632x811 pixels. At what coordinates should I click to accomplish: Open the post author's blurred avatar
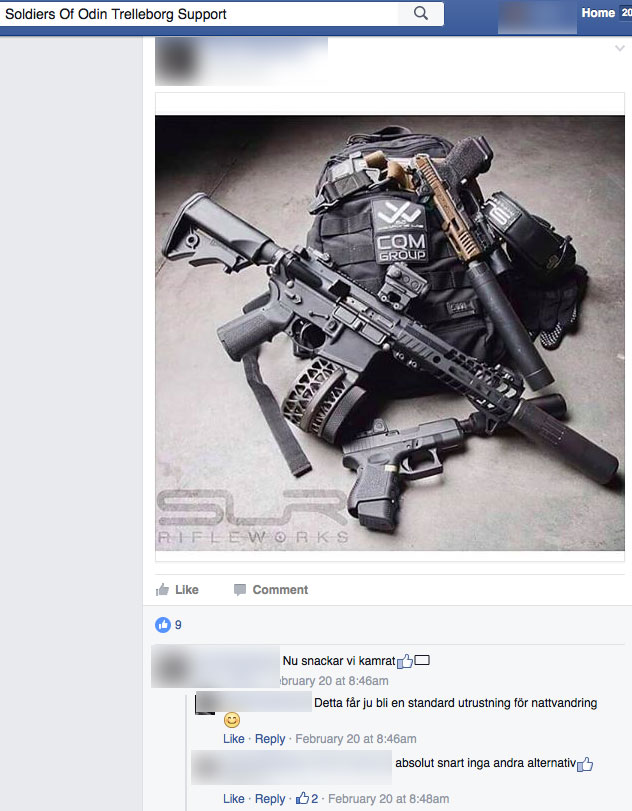click(x=176, y=61)
